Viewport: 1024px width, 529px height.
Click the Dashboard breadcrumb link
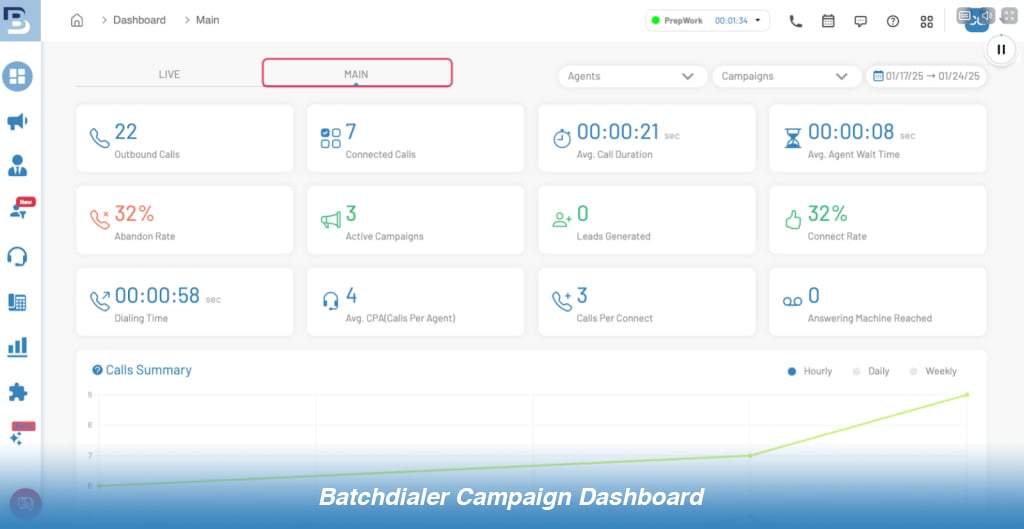click(139, 20)
